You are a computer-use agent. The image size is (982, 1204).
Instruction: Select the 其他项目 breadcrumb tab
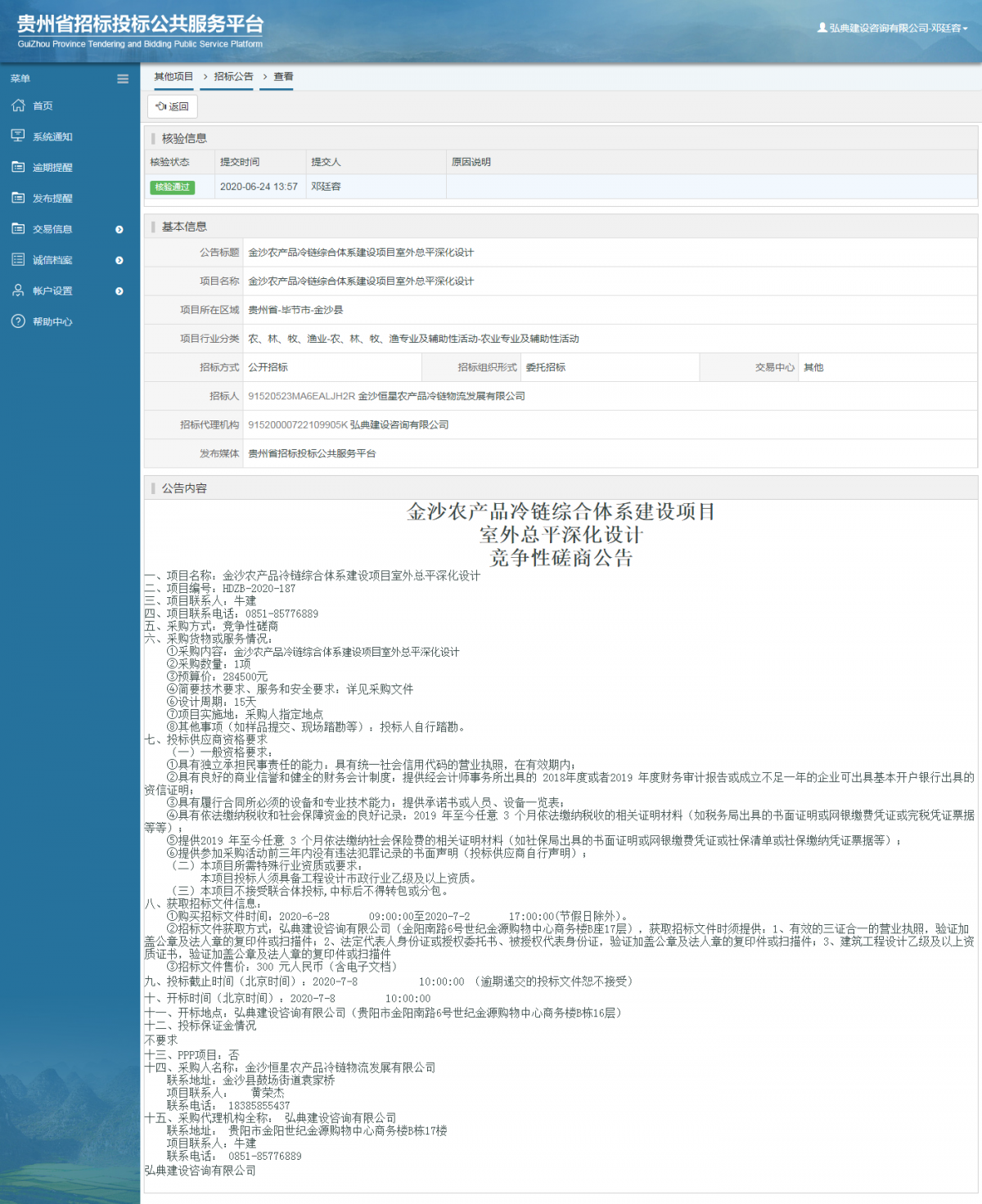point(173,77)
